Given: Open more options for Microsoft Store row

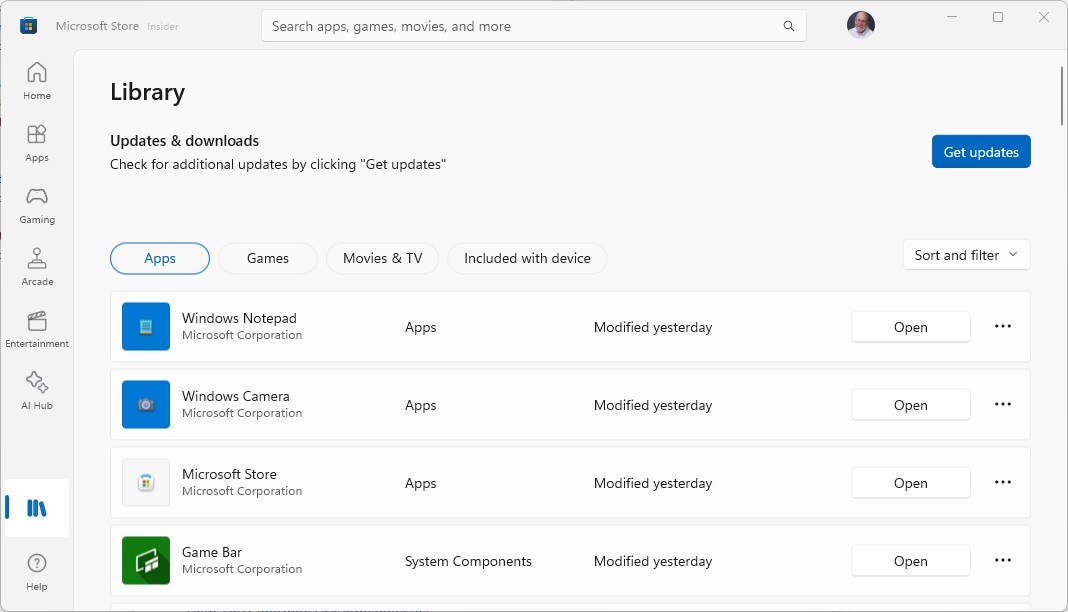Looking at the screenshot, I should click(x=1003, y=482).
